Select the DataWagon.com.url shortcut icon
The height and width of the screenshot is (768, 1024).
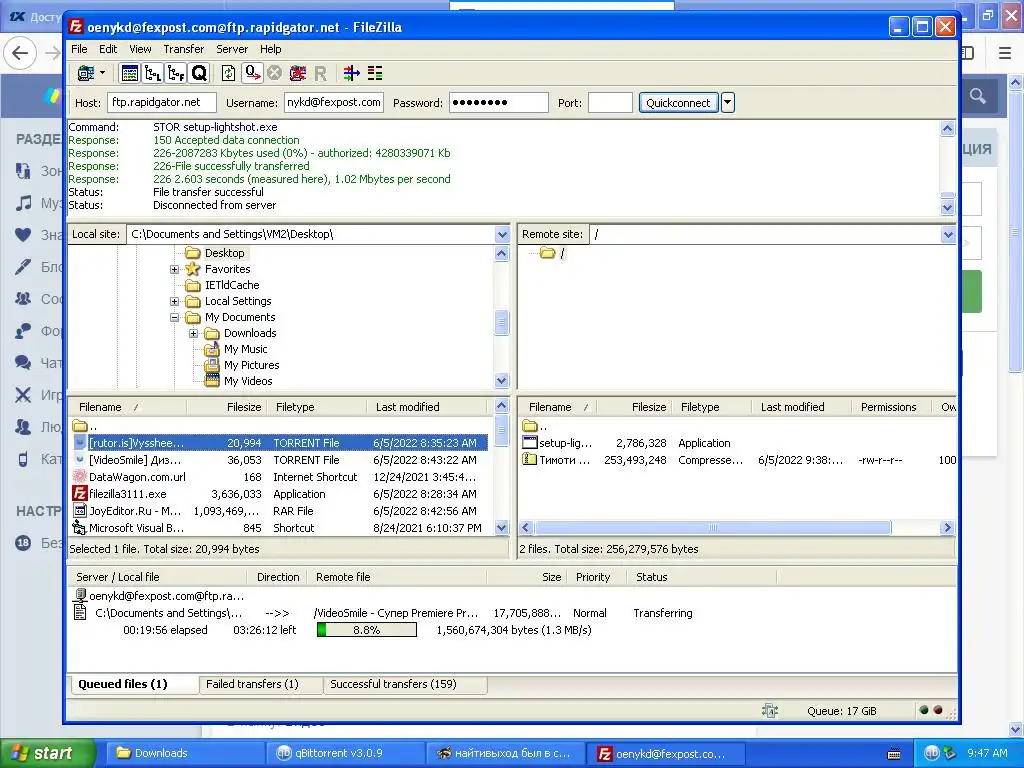pos(80,477)
